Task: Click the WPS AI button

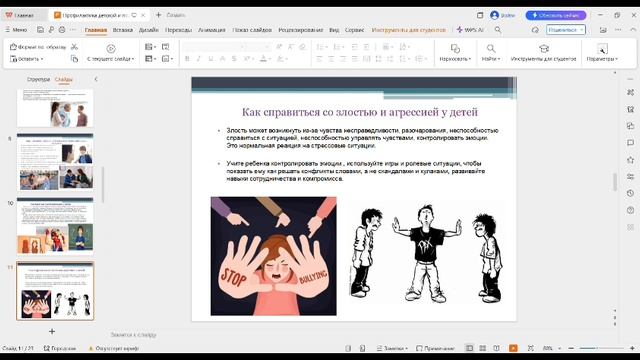Action: pyautogui.click(x=470, y=30)
